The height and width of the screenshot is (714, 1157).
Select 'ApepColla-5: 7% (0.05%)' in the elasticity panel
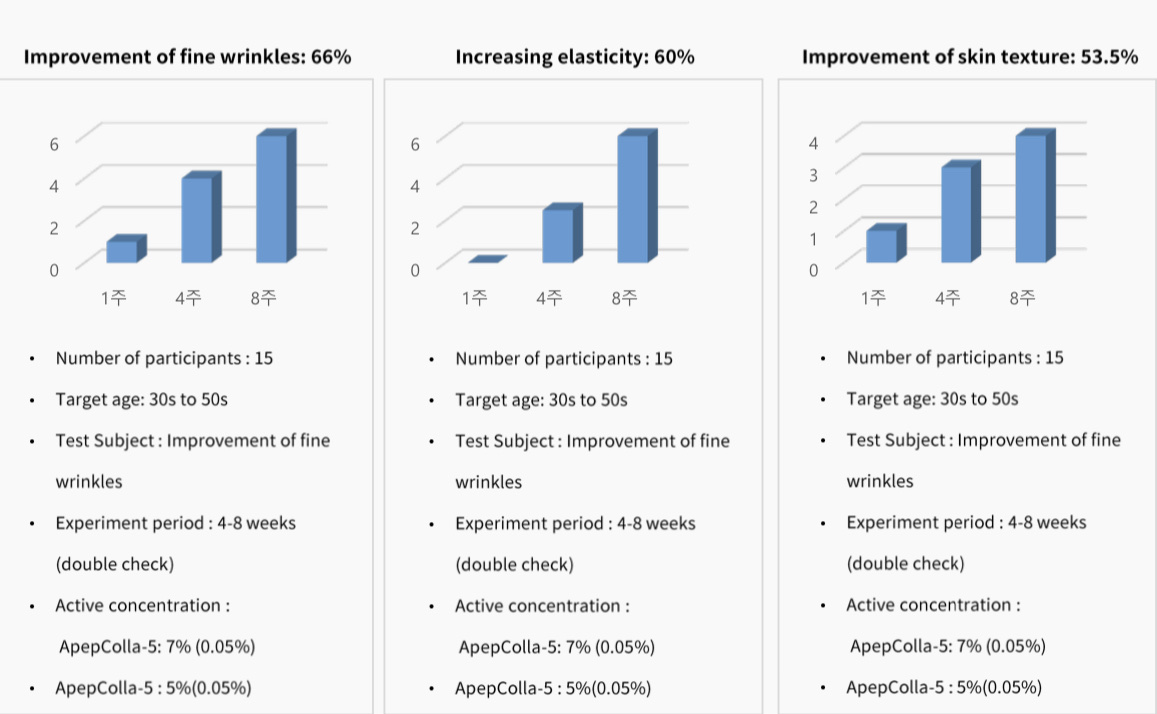pyautogui.click(x=556, y=647)
